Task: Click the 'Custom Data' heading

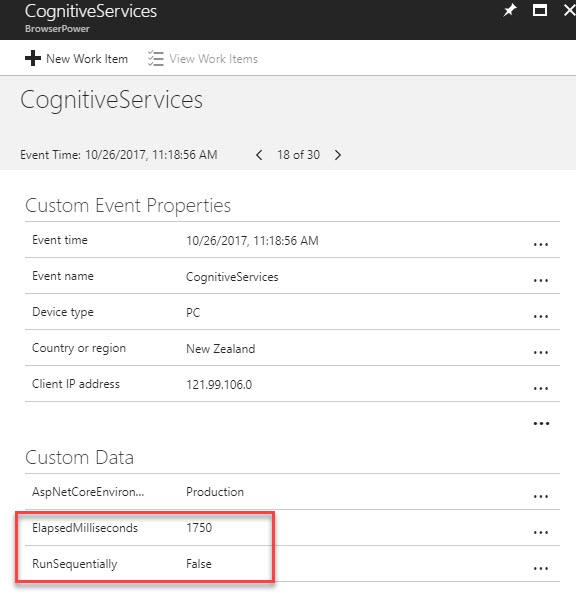Action: [79, 458]
